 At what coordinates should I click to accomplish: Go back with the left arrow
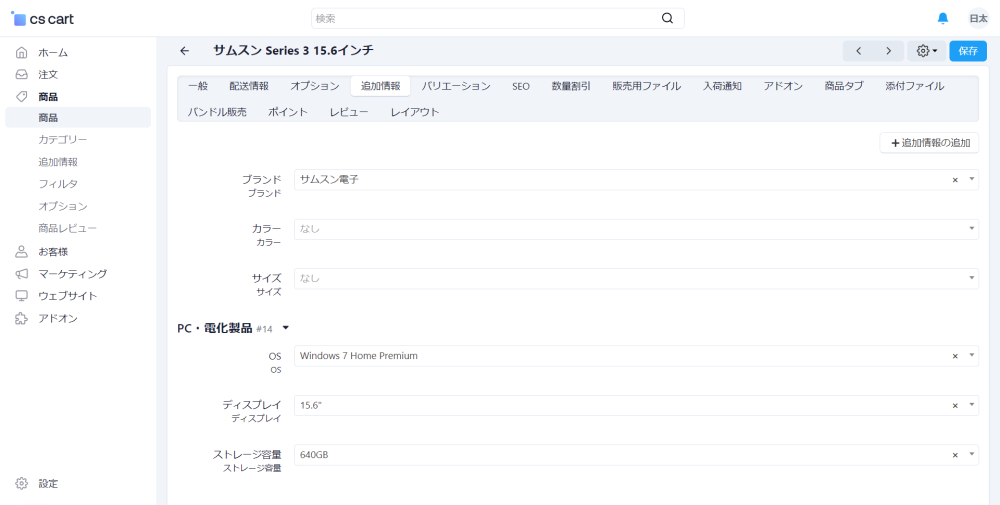click(x=184, y=51)
